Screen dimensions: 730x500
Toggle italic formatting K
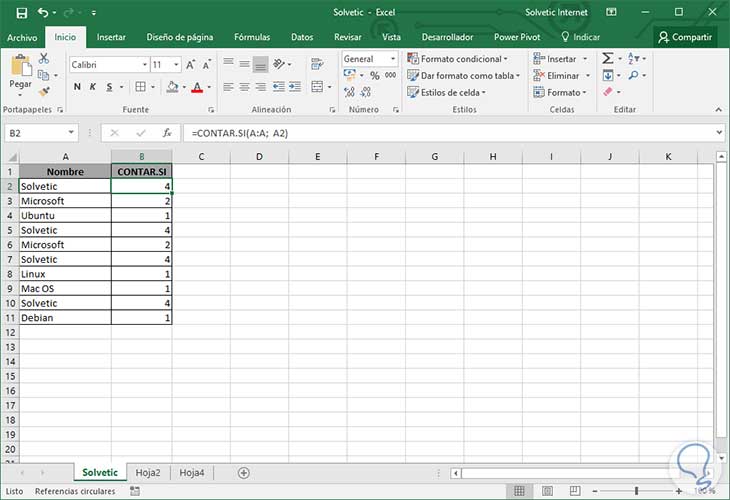coord(93,87)
